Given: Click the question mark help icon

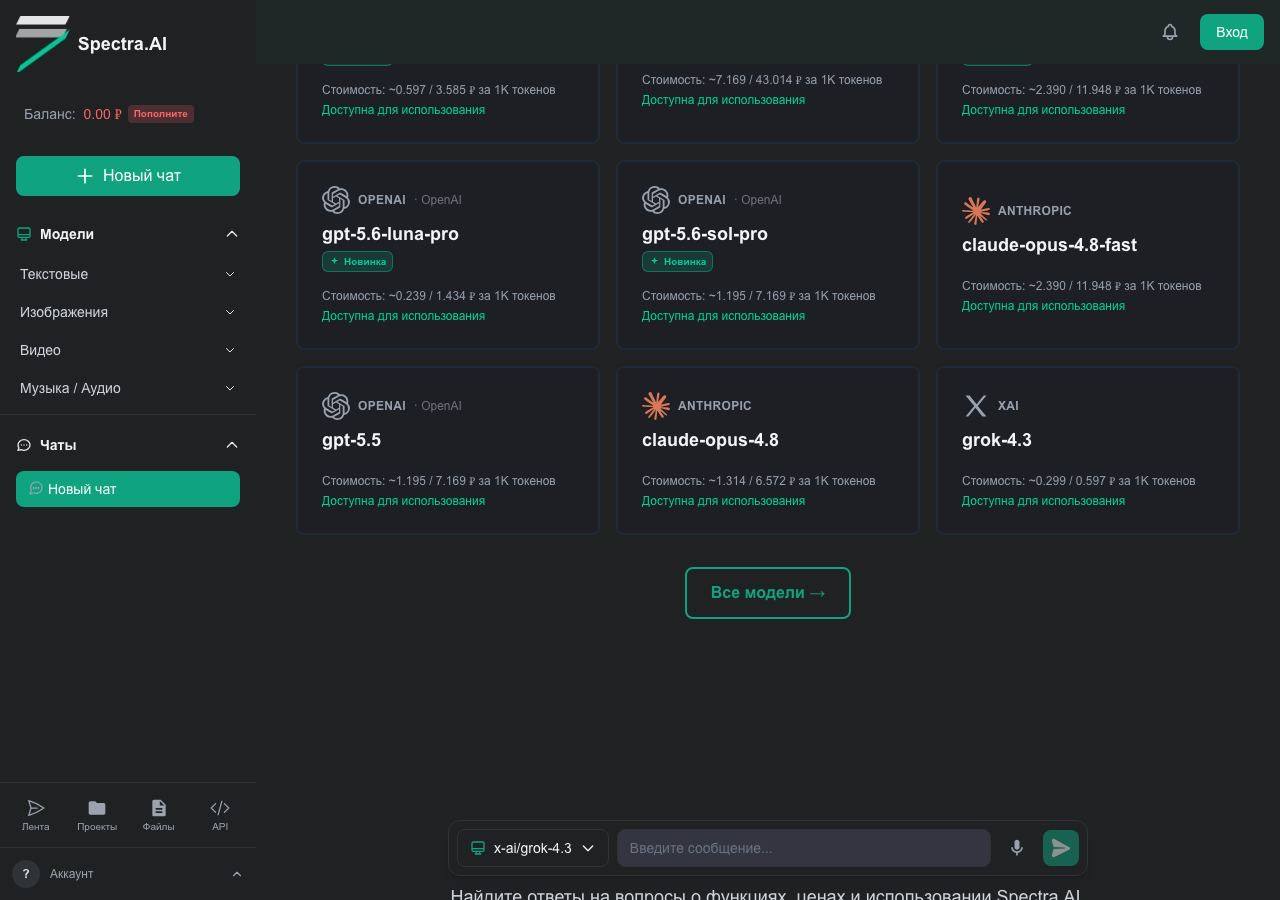Looking at the screenshot, I should pos(26,874).
